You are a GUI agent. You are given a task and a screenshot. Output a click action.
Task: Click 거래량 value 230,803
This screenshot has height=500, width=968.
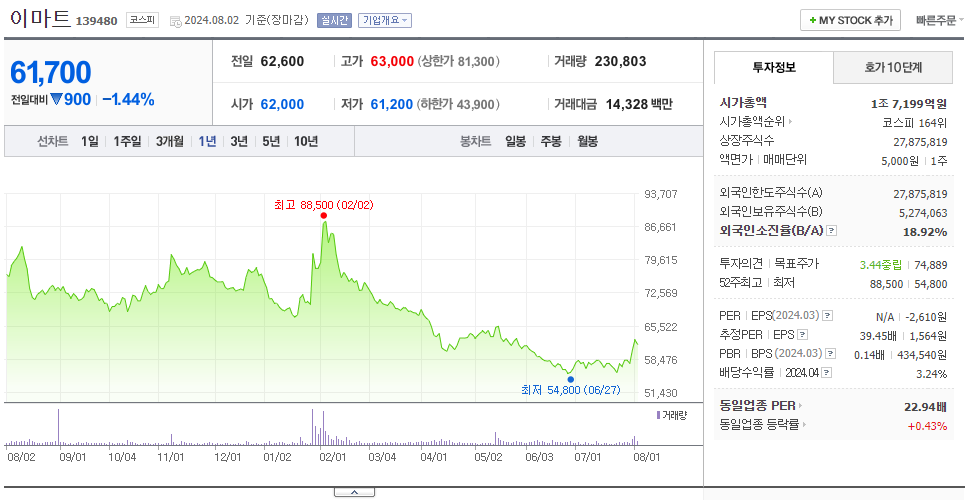620,61
